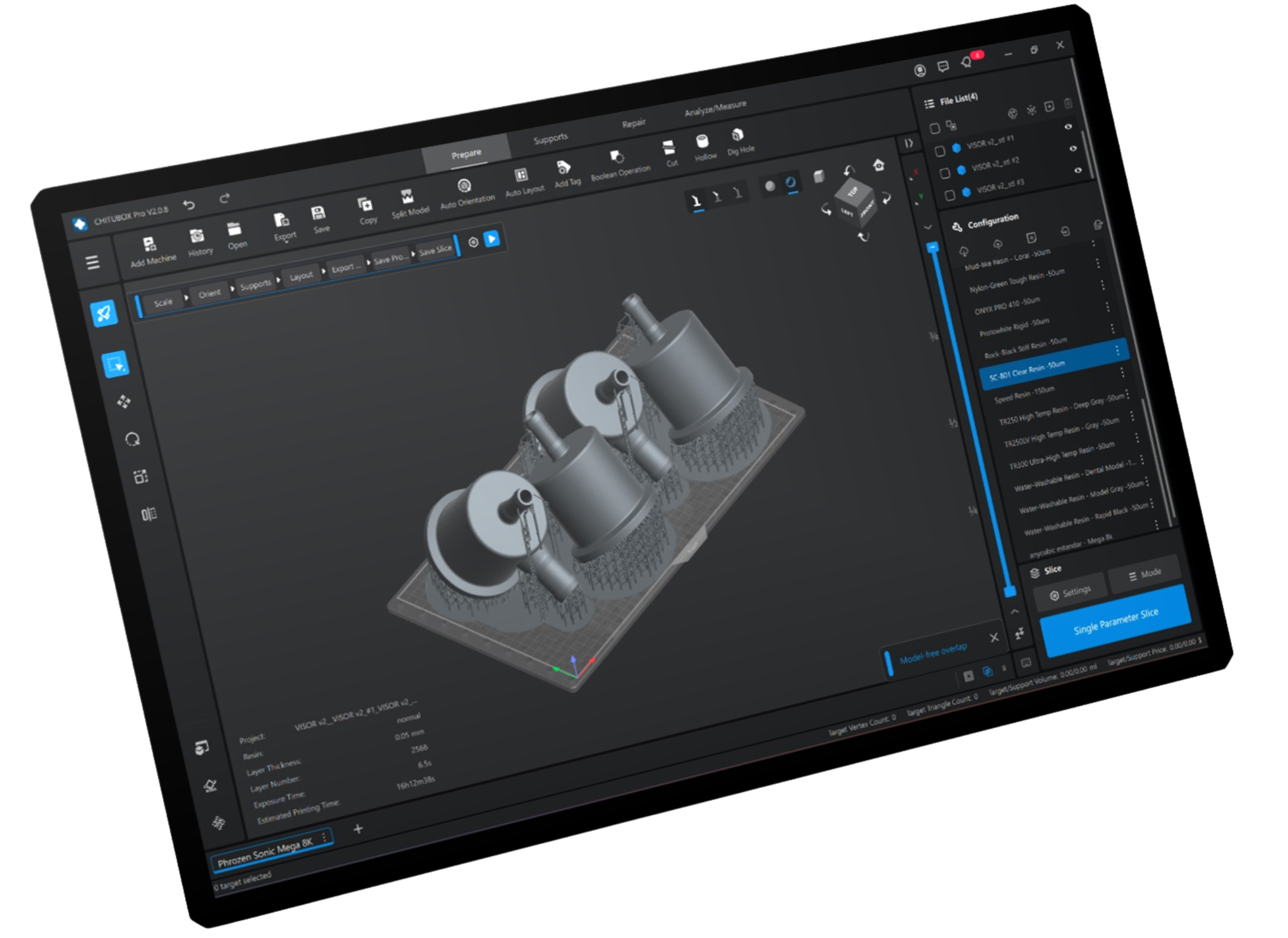Activate the box selection tool in sidebar
1288x938 pixels.
tap(115, 364)
